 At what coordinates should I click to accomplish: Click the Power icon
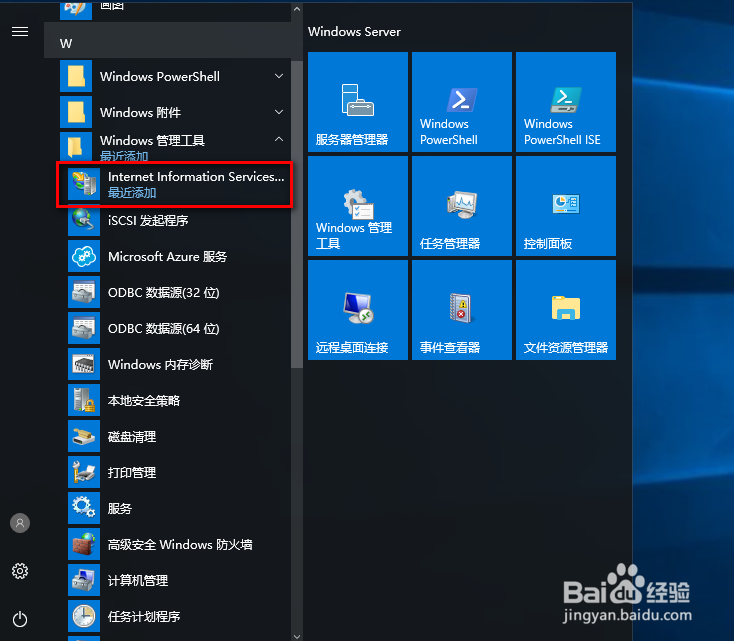pyautogui.click(x=20, y=619)
